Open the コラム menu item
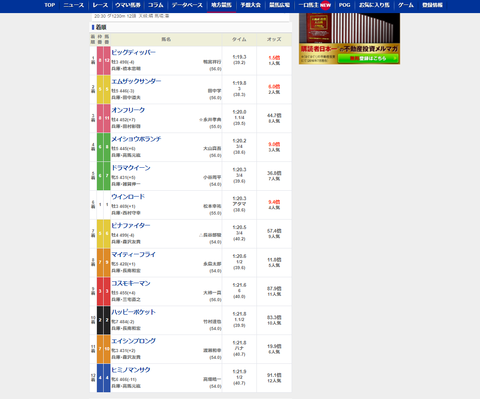Screen dimensions: 480x399 click(x=156, y=5)
